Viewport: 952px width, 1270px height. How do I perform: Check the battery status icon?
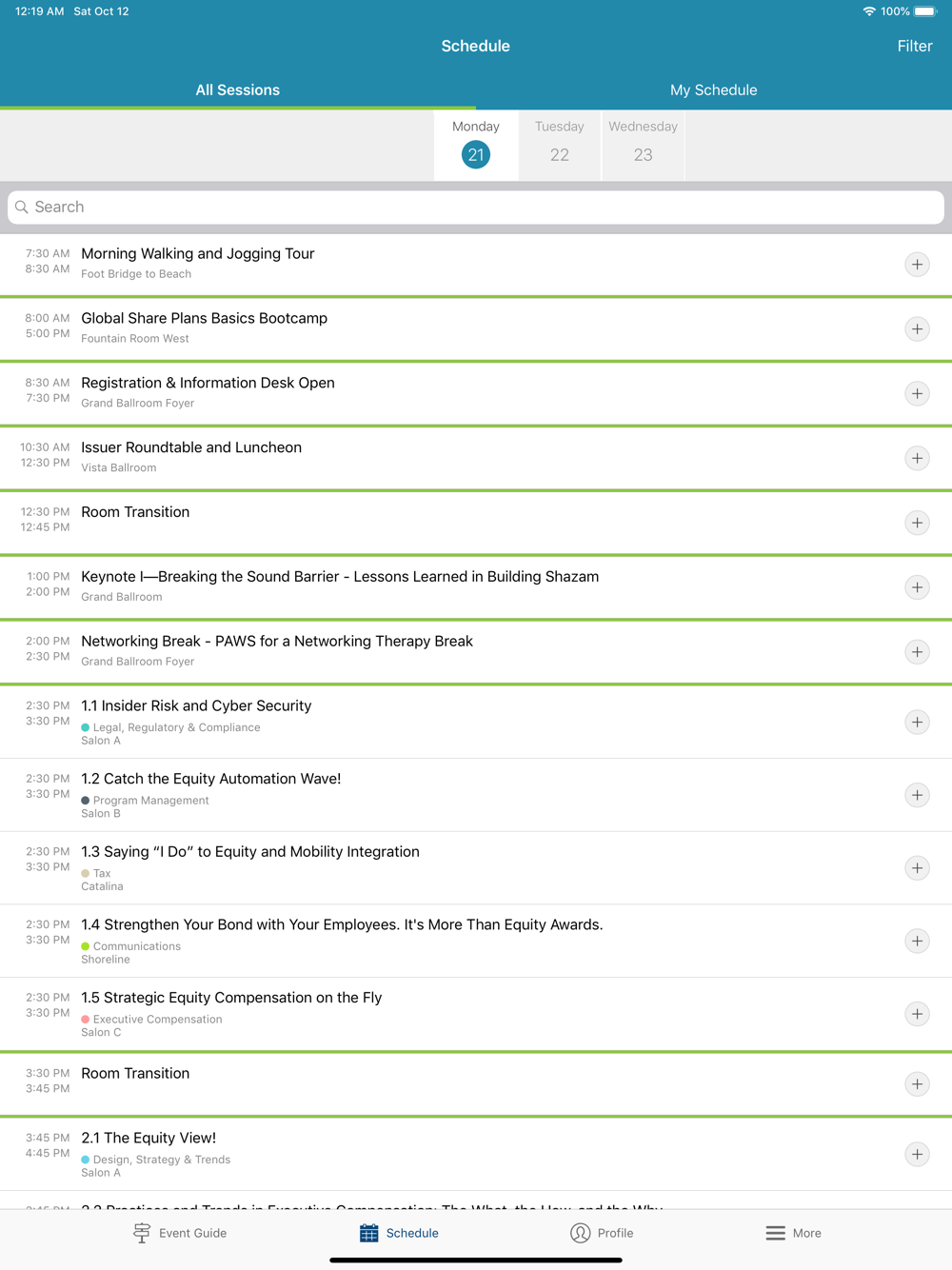pos(925,11)
